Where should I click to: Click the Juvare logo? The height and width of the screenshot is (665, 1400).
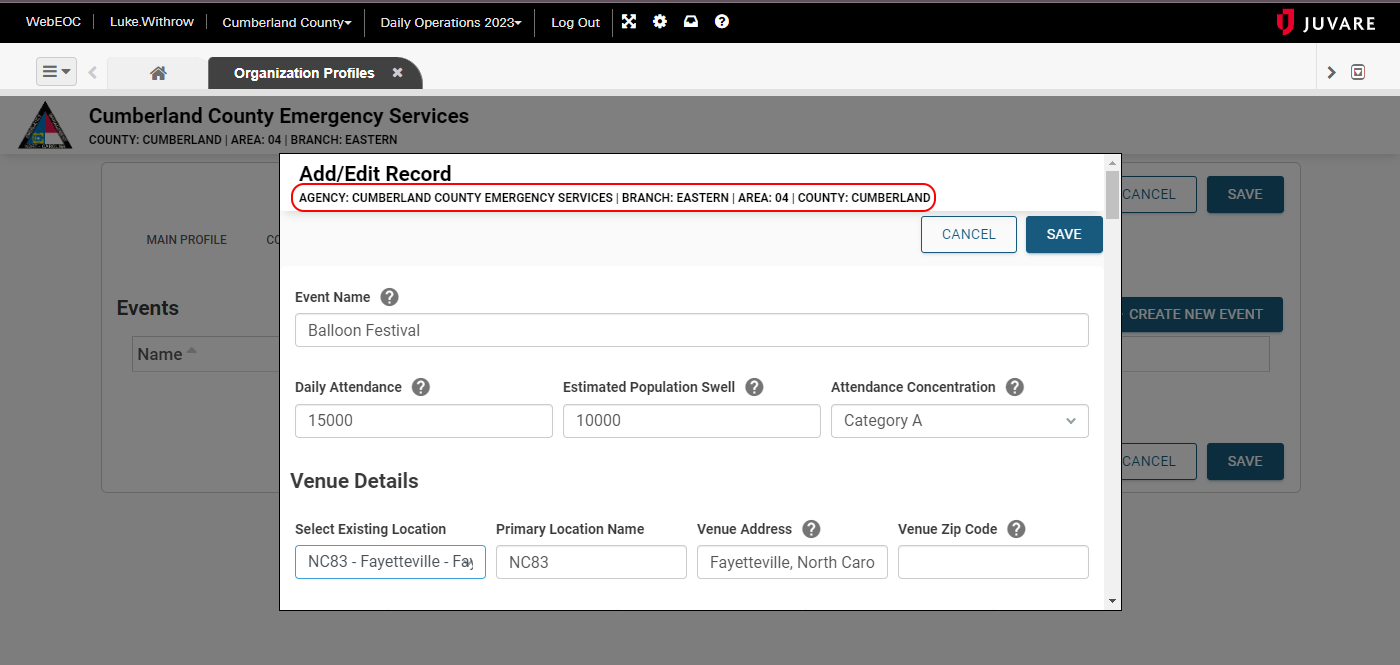click(1325, 21)
